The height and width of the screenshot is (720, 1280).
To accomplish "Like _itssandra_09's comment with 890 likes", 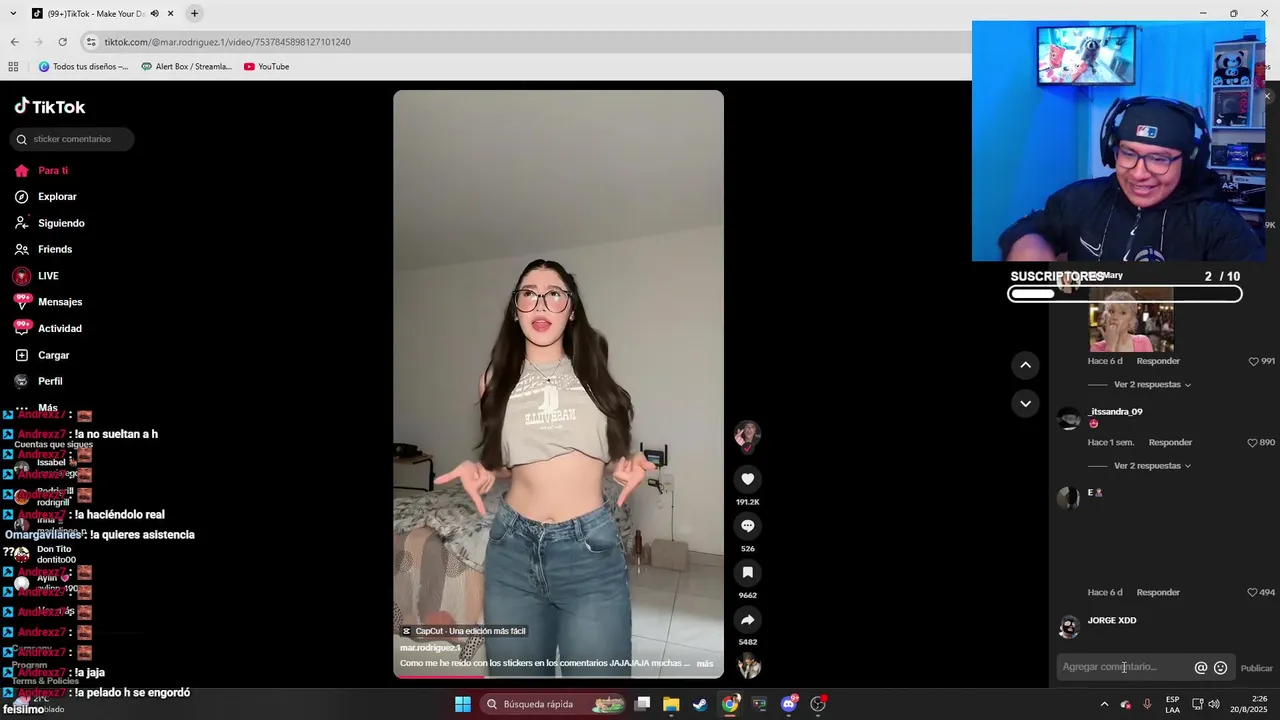I will click(x=1253, y=442).
